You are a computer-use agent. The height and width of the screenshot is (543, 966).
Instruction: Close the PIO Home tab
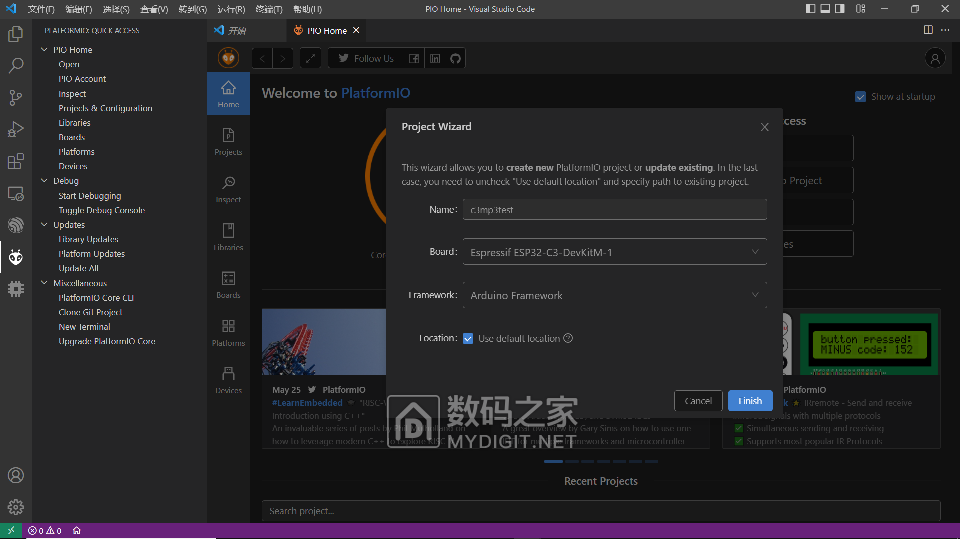click(358, 30)
